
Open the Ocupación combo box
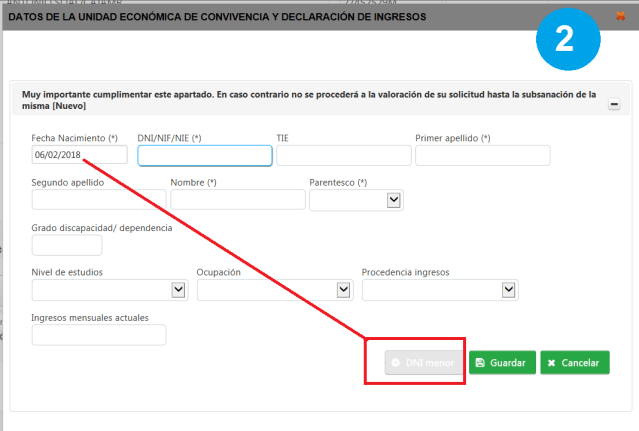point(275,290)
